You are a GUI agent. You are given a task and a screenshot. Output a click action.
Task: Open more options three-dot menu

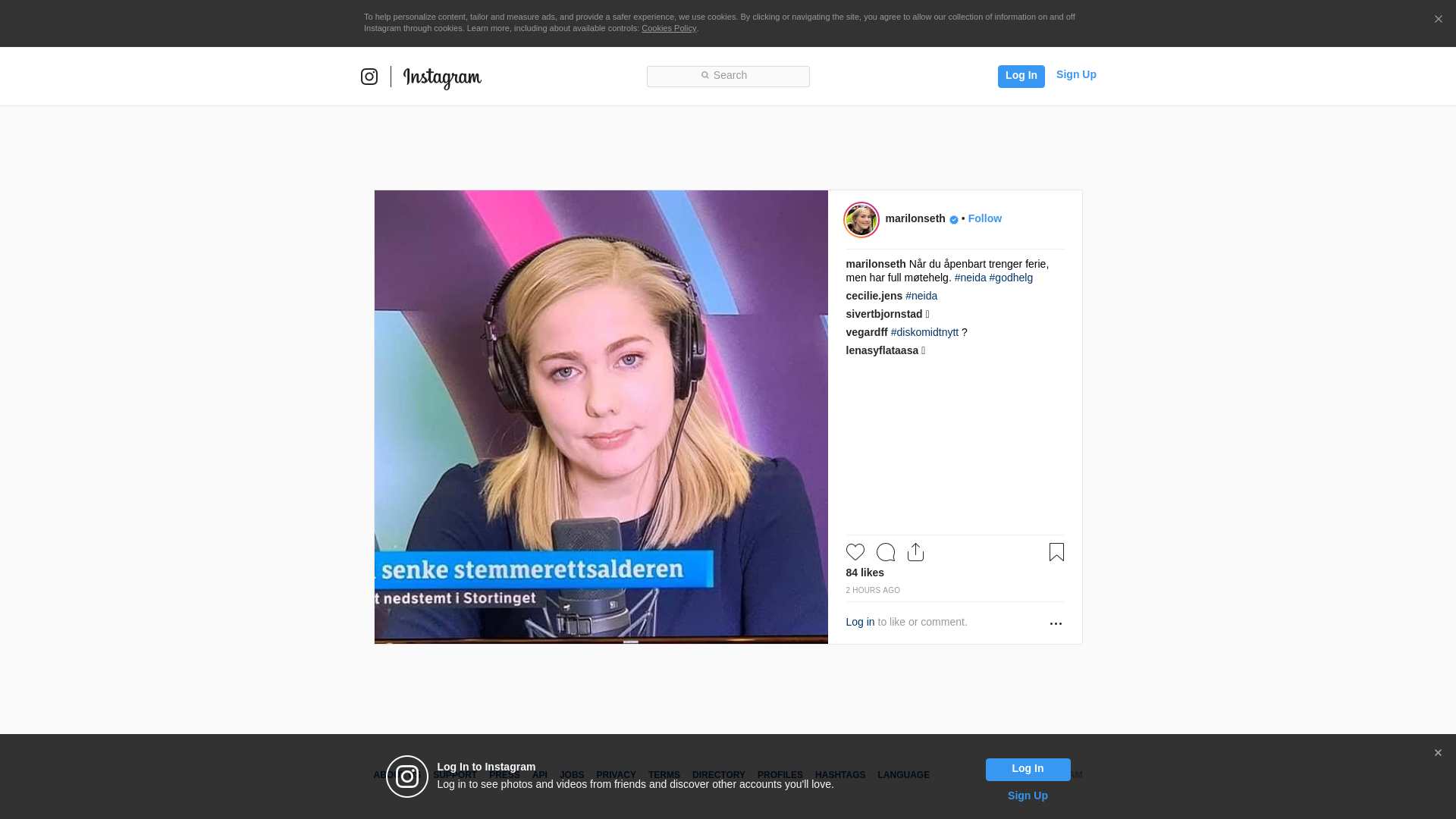[1056, 623]
